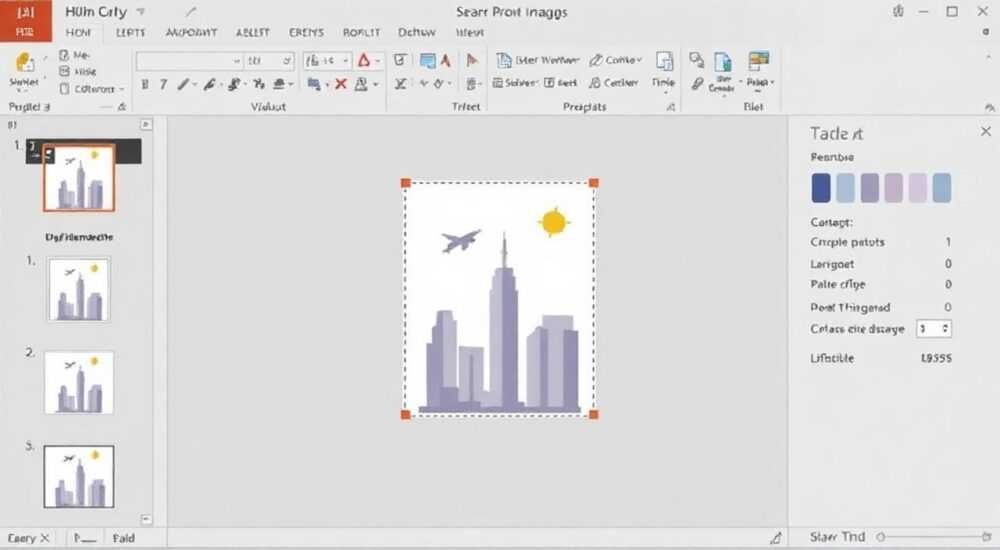Click the bold B formatting button
The width and height of the screenshot is (1000, 550).
coord(145,84)
